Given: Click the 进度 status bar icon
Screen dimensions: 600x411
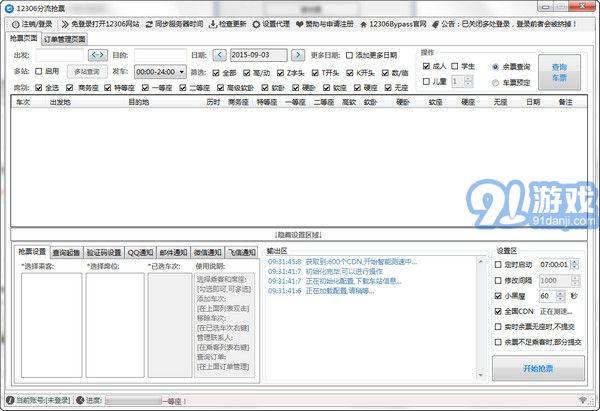Looking at the screenshot, I should (80, 400).
